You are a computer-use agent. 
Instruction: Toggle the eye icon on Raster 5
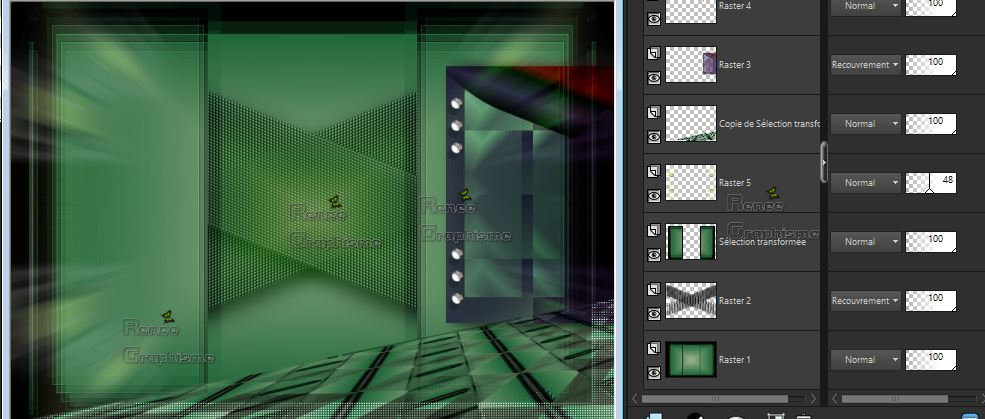point(654,195)
